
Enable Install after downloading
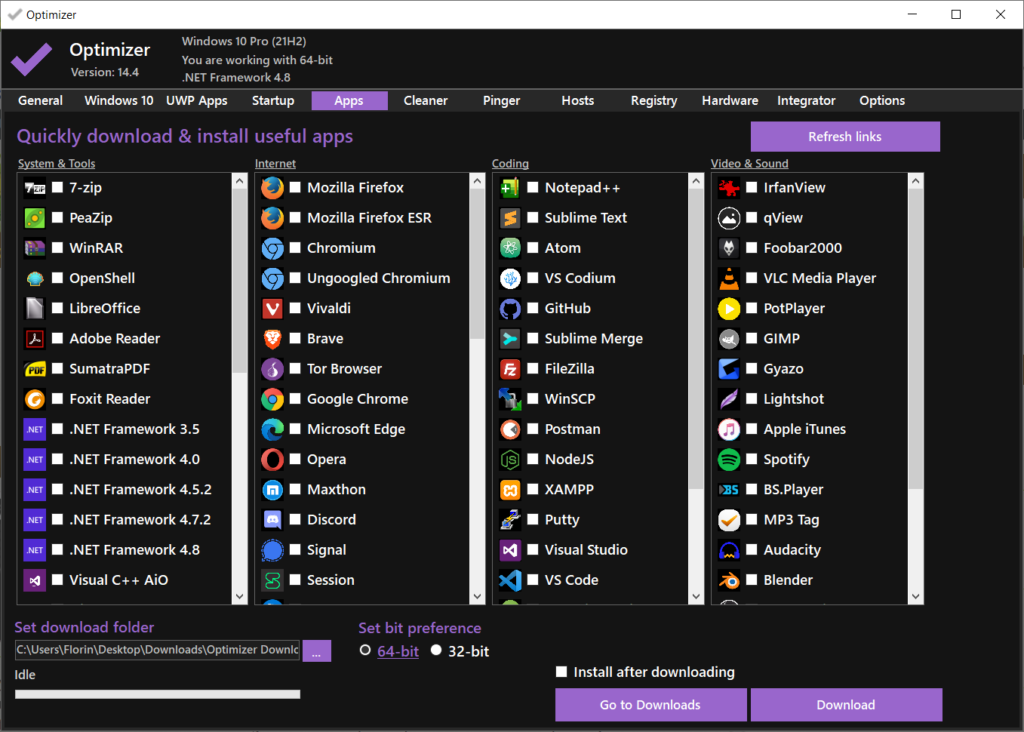pos(561,672)
